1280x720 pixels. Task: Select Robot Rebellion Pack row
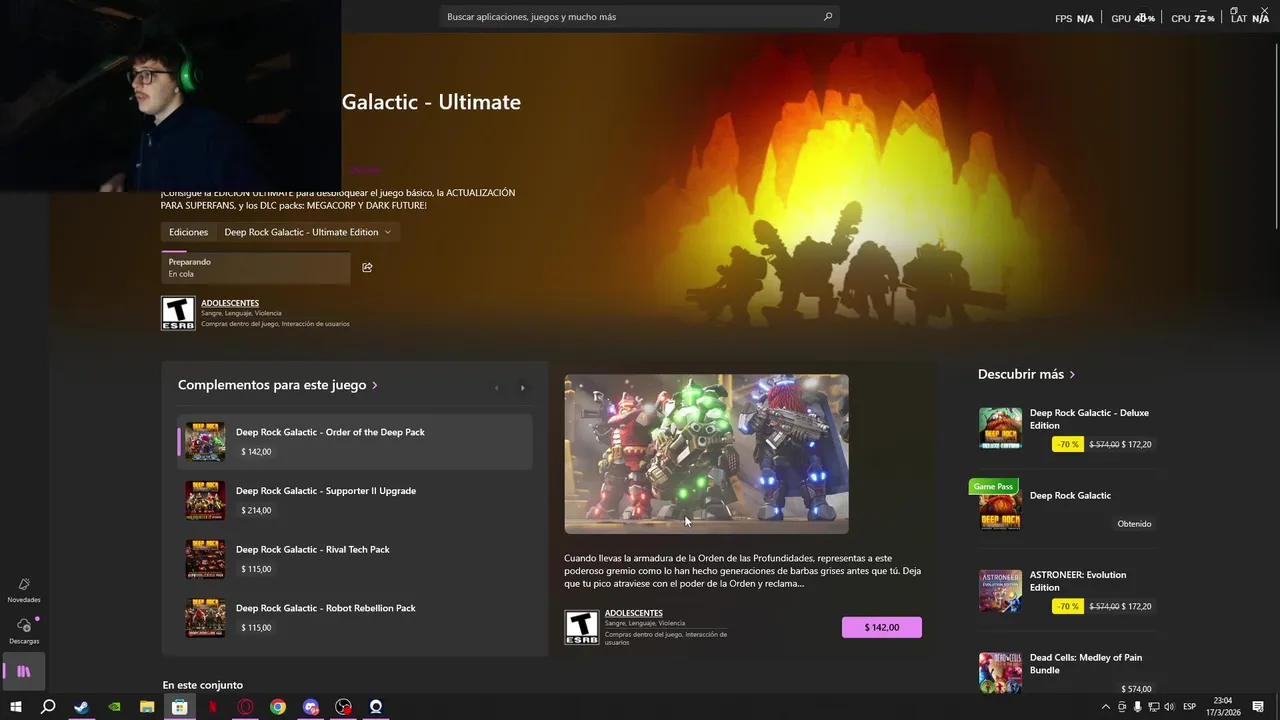coord(355,618)
